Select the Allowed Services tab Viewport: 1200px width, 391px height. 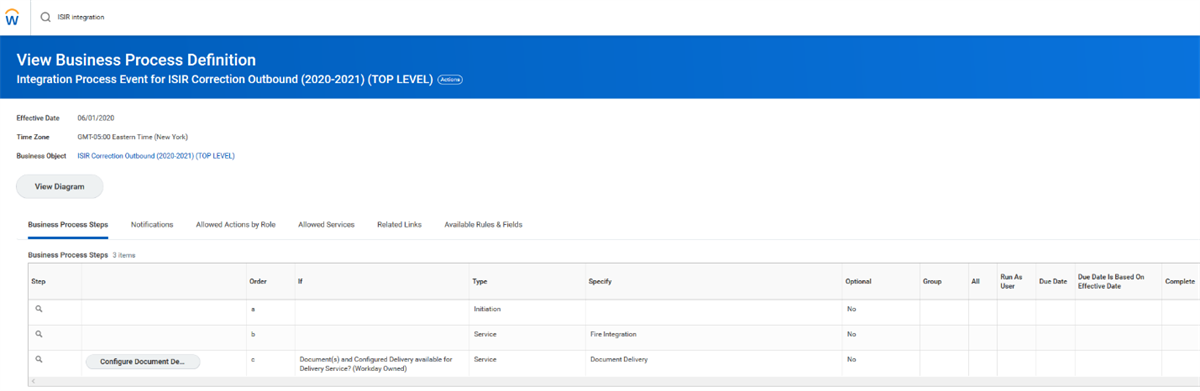click(x=326, y=224)
